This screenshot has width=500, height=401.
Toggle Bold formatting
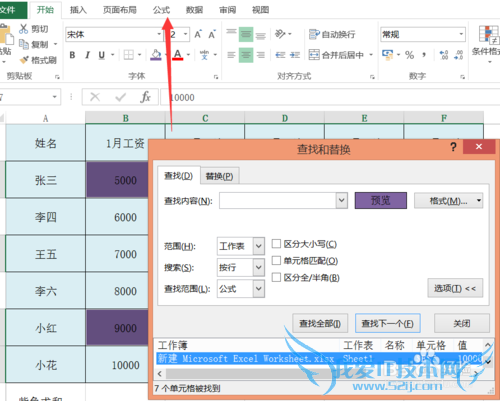(72, 55)
